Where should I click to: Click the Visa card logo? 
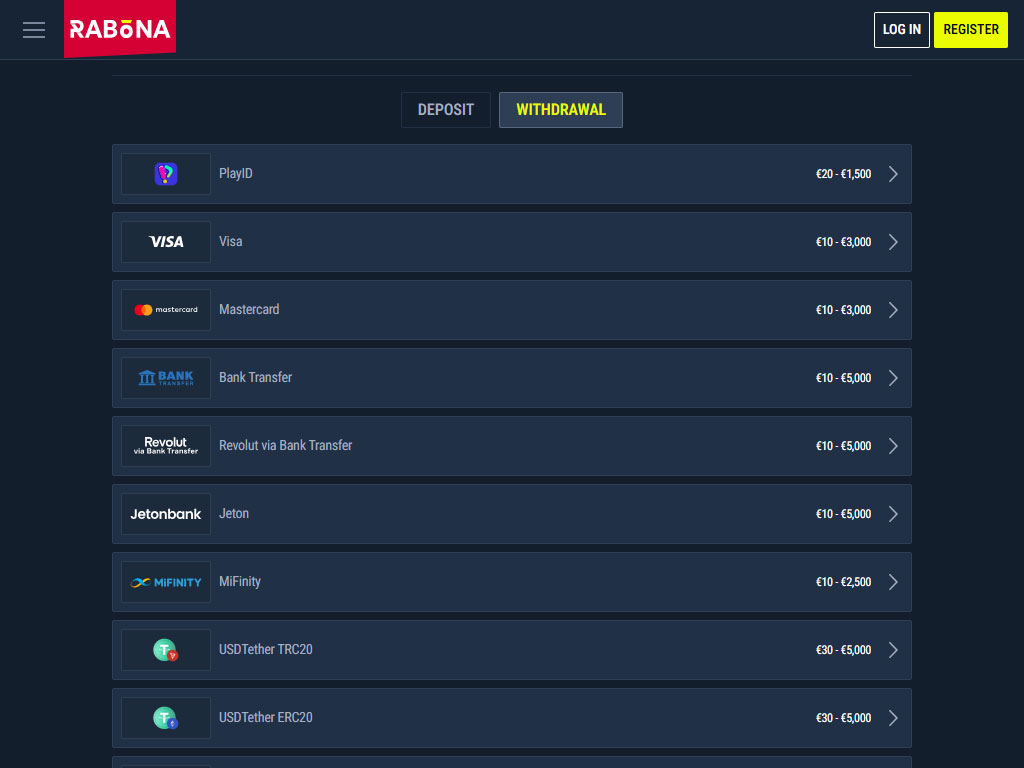(166, 242)
